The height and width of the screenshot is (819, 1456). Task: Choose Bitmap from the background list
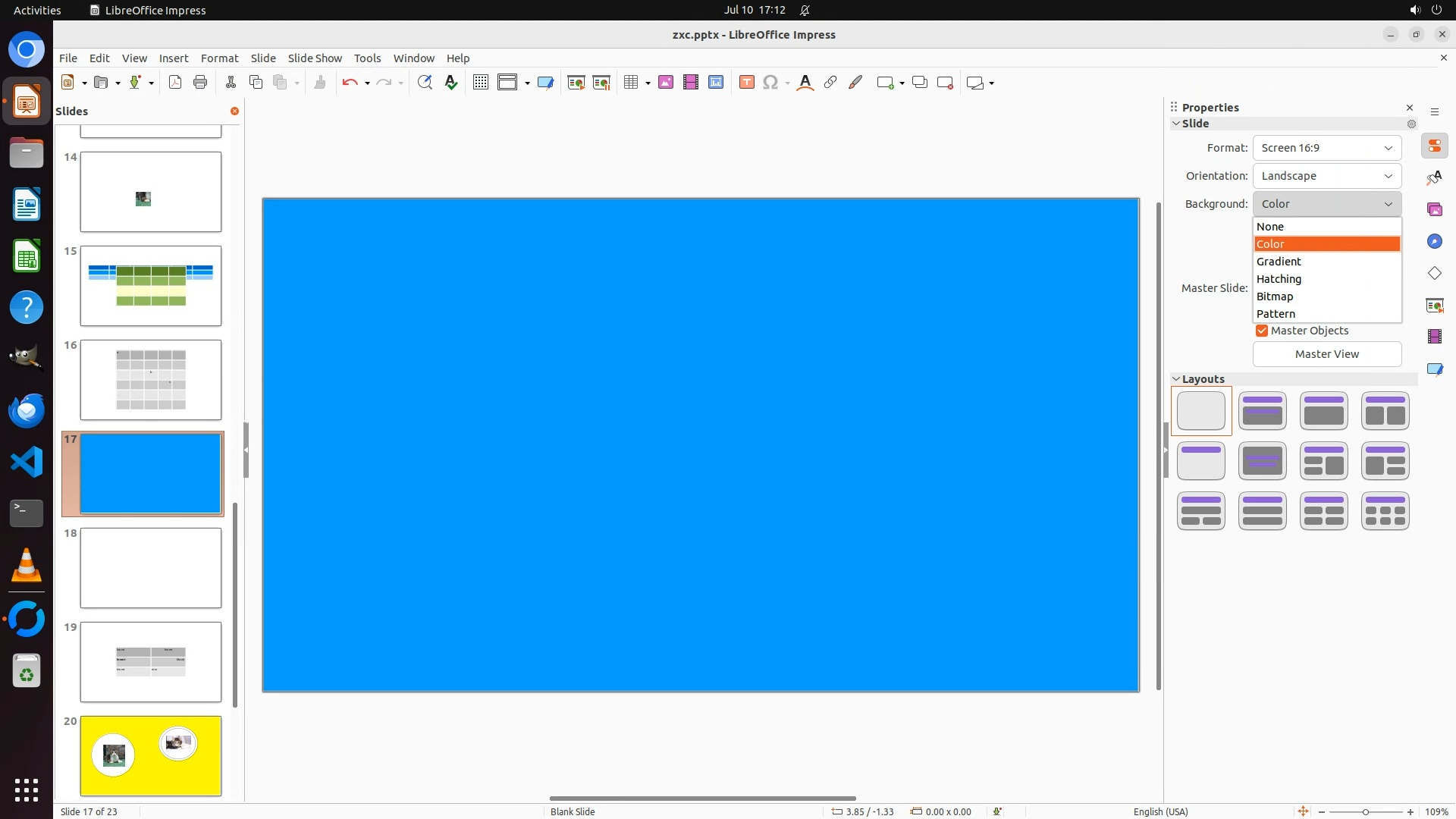(x=1275, y=297)
